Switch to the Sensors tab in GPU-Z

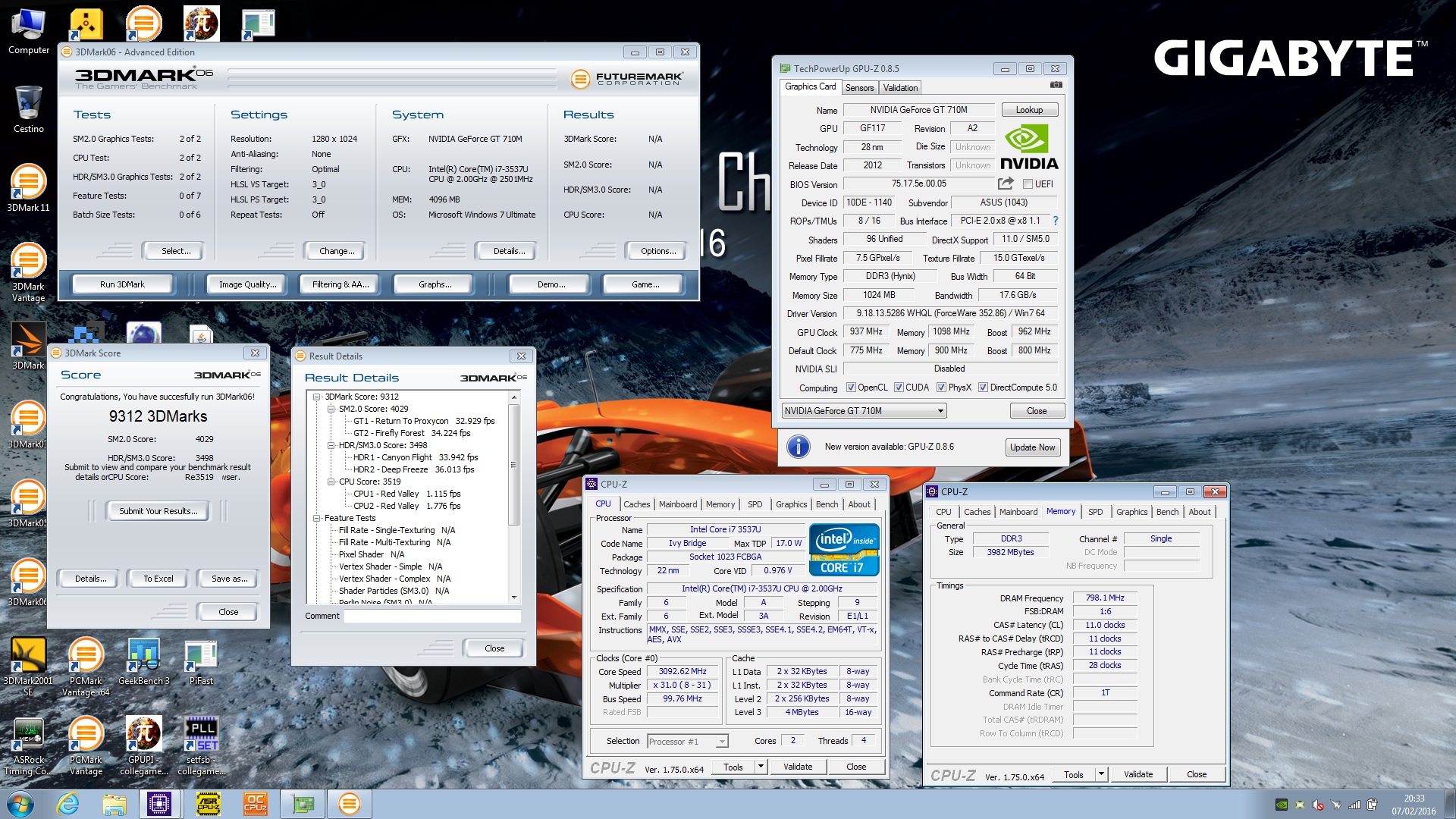(859, 88)
